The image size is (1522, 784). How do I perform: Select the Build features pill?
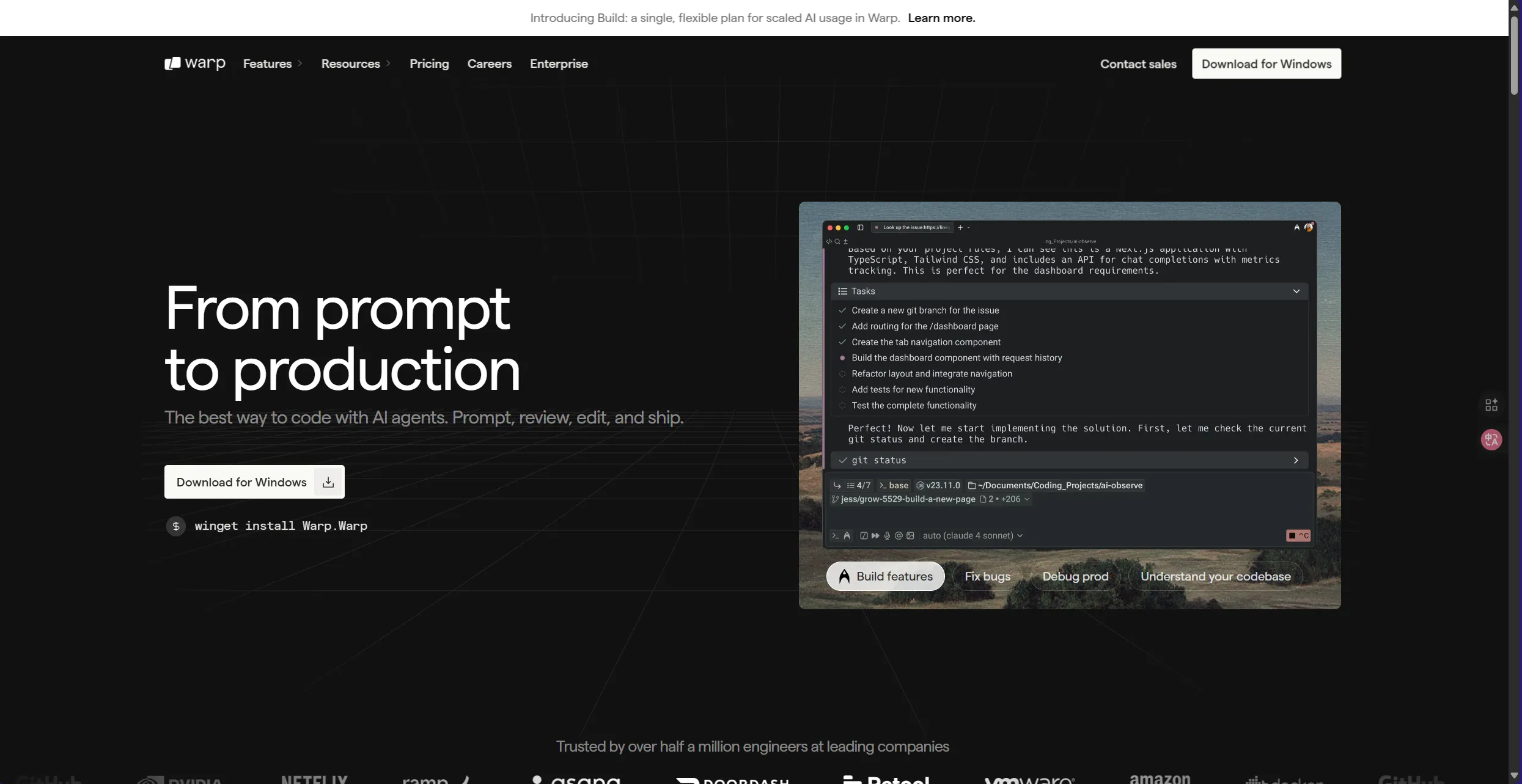click(x=885, y=576)
